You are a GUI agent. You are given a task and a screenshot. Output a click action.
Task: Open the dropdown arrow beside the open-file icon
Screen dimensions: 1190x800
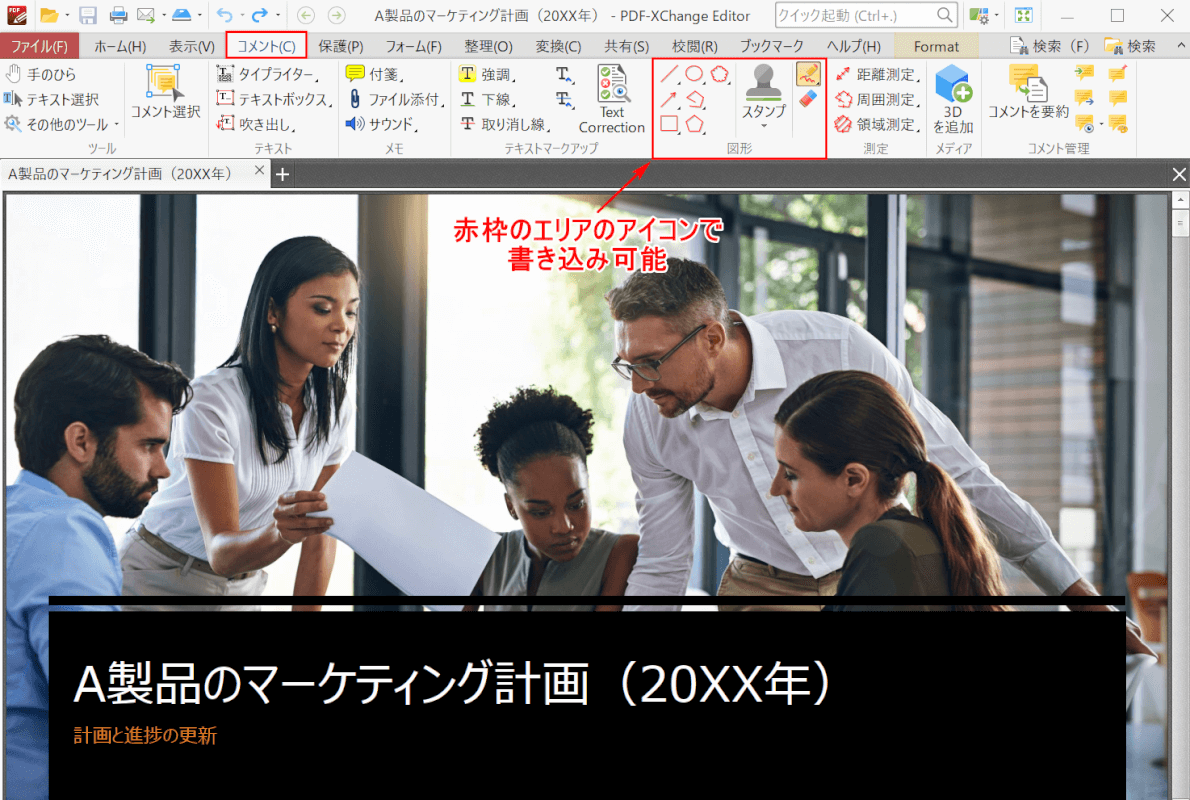[67, 15]
